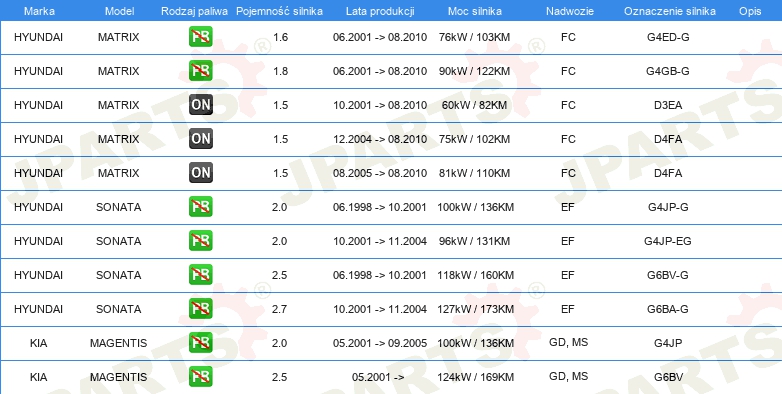Click the ON diesel icon for the 81kW Matrix
Viewport: 782px width, 394px height.
click(200, 173)
